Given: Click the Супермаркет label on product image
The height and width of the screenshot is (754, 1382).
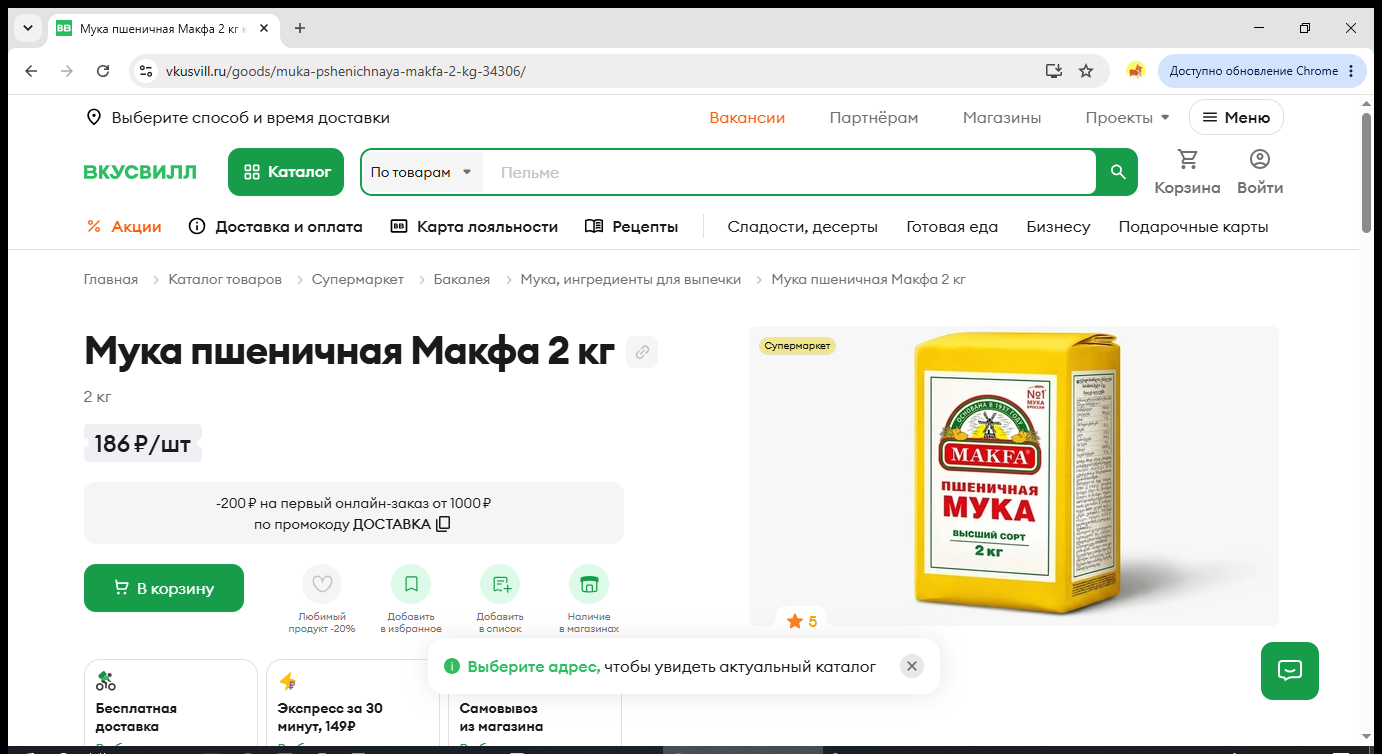Looking at the screenshot, I should pos(797,346).
